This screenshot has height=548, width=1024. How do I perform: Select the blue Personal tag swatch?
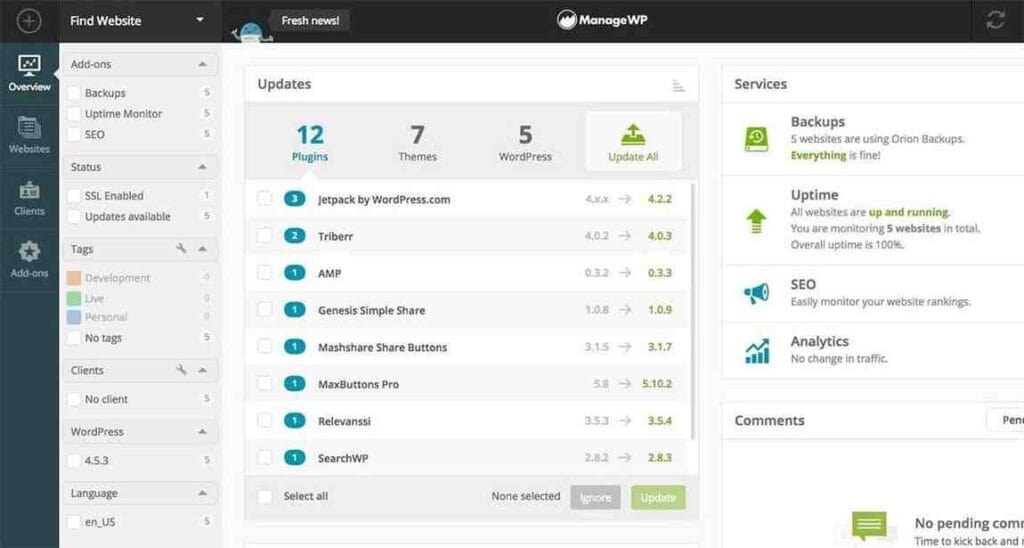[74, 317]
